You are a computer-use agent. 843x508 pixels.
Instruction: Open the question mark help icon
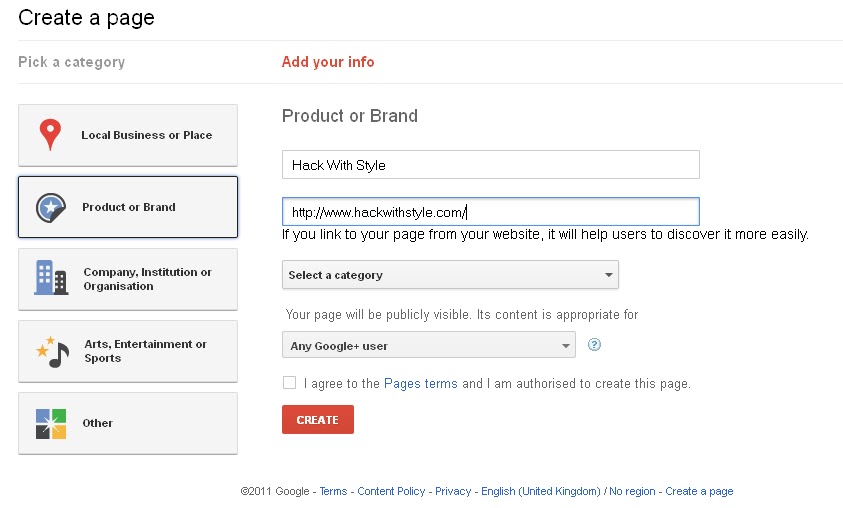point(594,345)
